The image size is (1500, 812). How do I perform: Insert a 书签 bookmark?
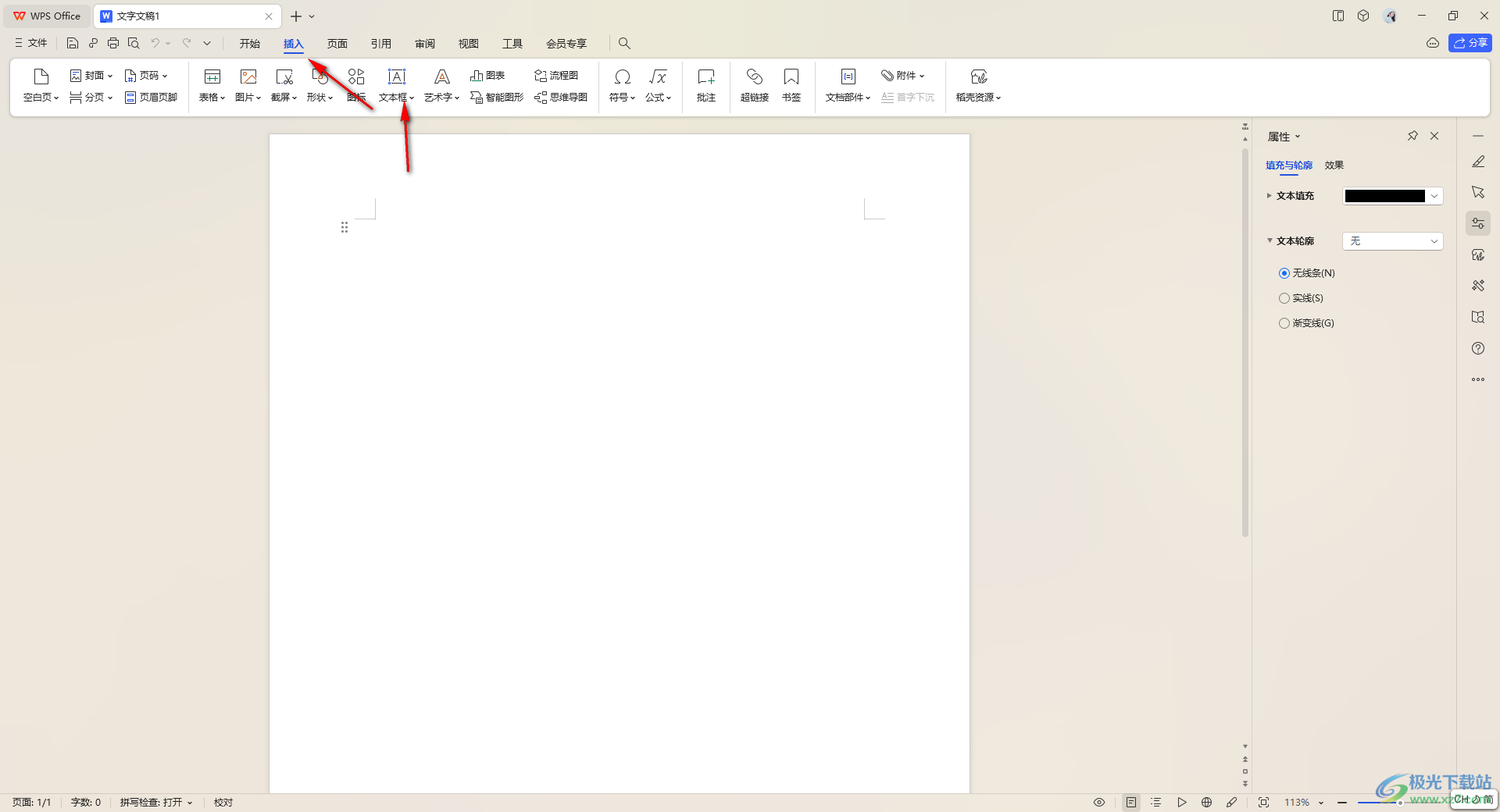(791, 85)
